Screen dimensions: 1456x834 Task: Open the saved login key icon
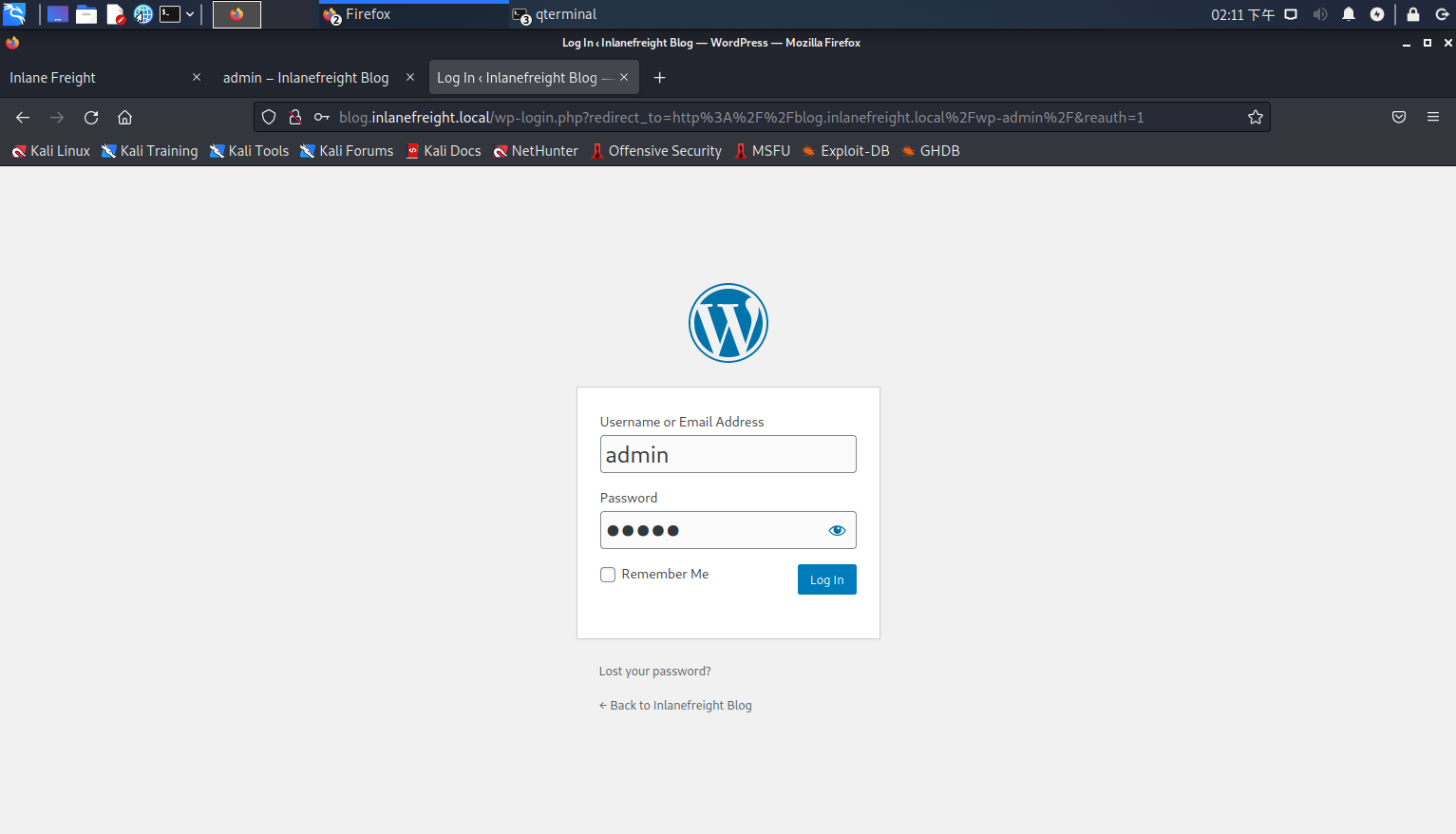[x=322, y=118]
